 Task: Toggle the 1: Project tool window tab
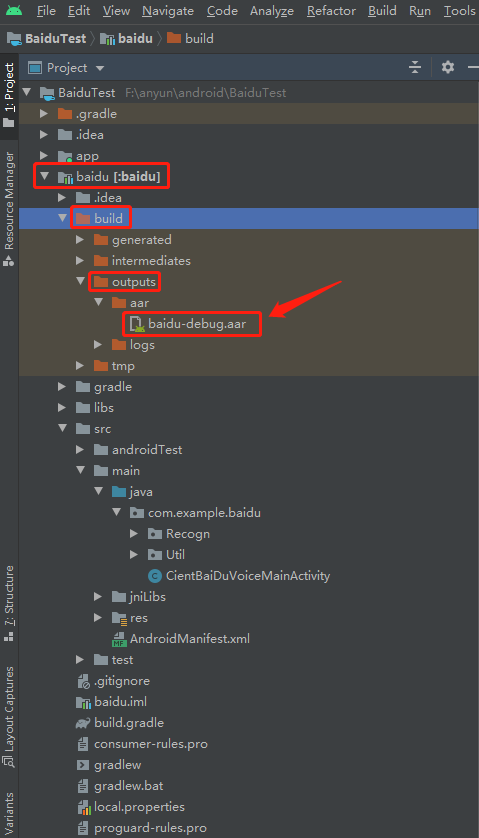[x=9, y=95]
